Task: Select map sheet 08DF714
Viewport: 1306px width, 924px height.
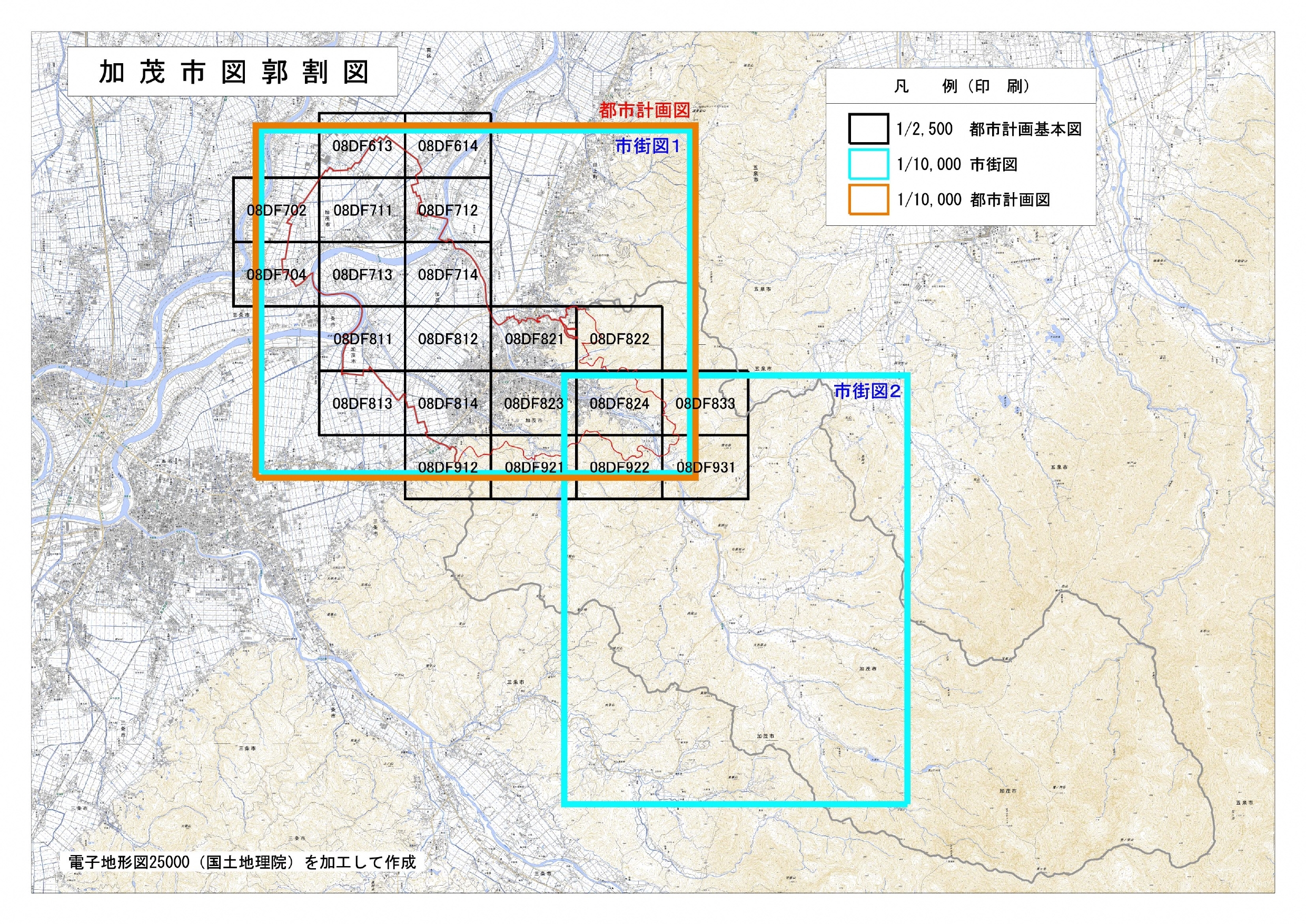Action: [448, 275]
